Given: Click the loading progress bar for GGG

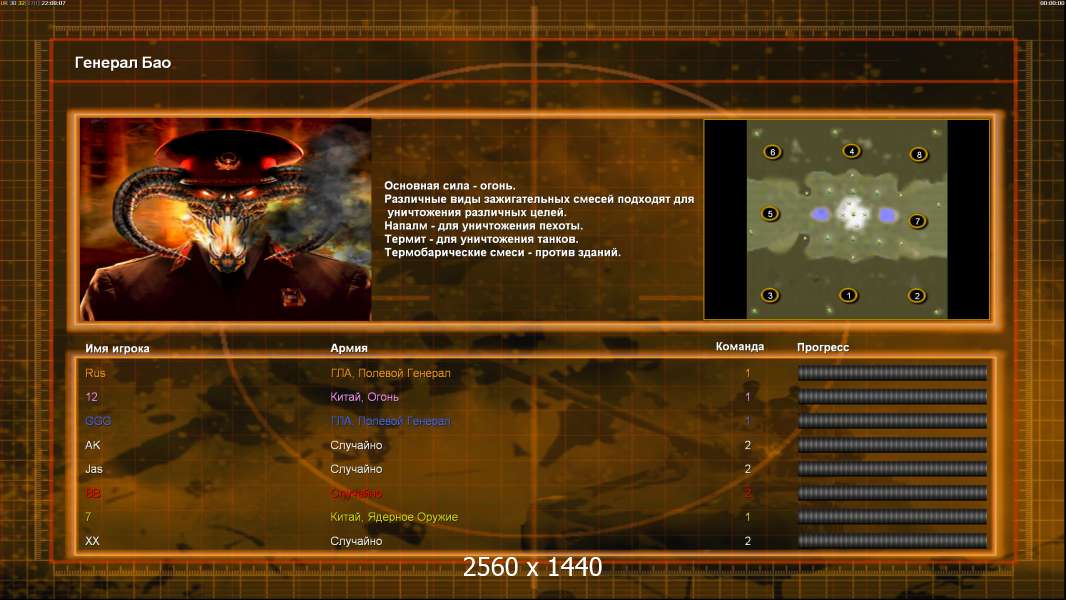Looking at the screenshot, I should [892, 421].
